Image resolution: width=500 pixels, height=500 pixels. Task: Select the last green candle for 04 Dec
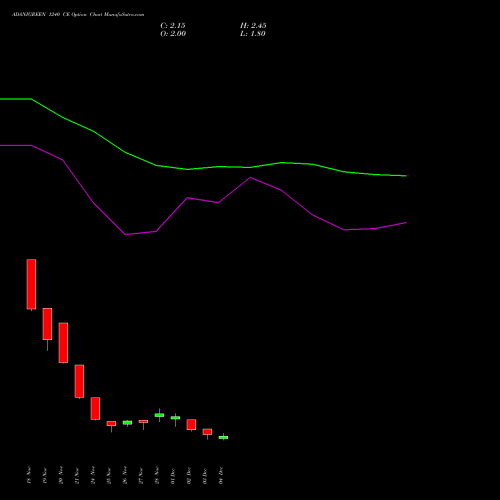pos(223,437)
